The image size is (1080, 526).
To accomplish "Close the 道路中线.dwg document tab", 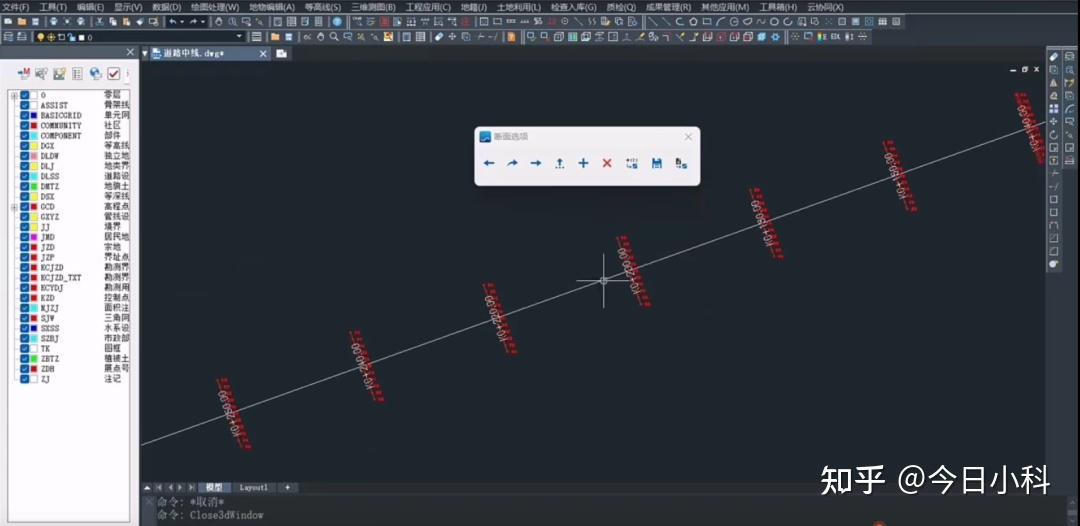I will pyautogui.click(x=262, y=53).
